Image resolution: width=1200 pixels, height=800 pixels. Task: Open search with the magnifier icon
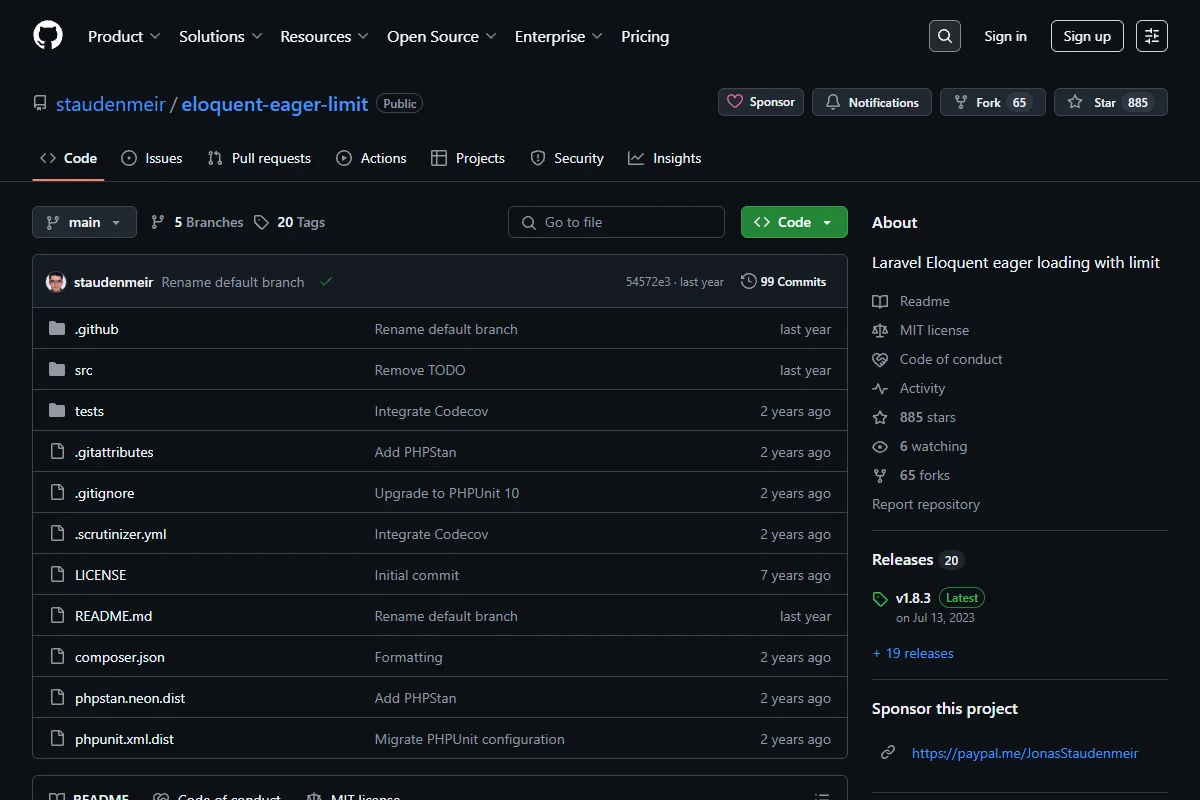[x=944, y=36]
